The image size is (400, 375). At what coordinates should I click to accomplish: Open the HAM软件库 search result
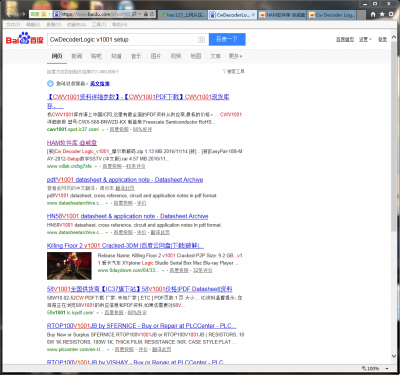pos(72,143)
